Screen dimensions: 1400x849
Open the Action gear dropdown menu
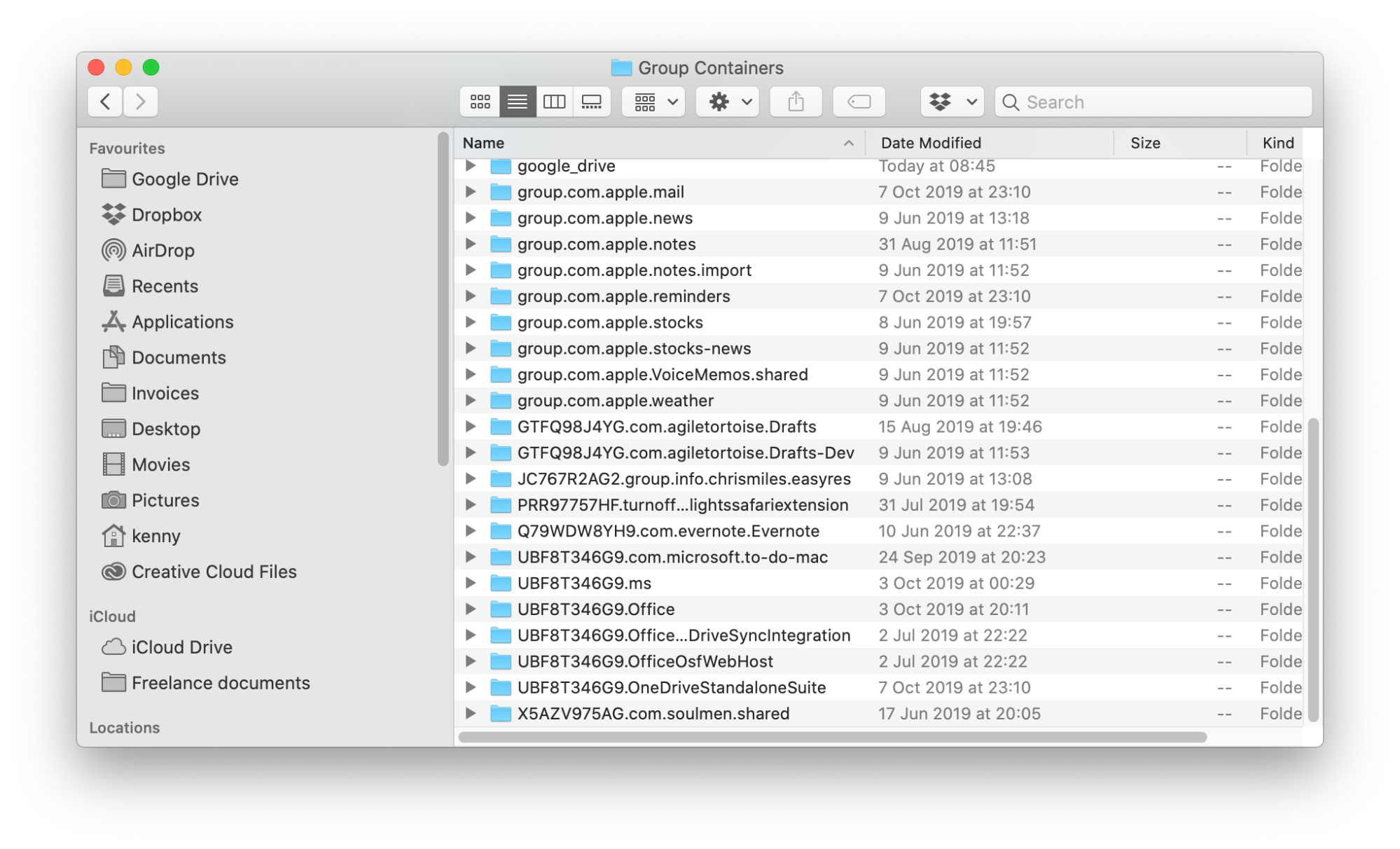pos(728,102)
